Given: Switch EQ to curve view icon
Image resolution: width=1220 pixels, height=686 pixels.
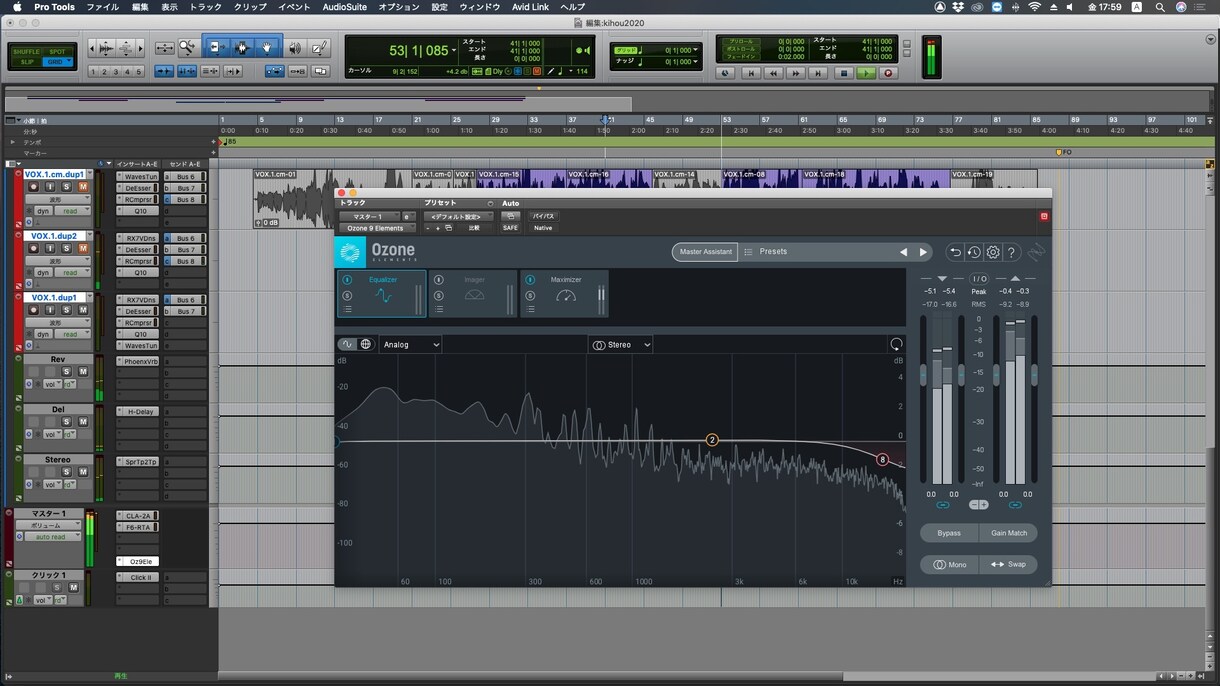Looking at the screenshot, I should (348, 344).
